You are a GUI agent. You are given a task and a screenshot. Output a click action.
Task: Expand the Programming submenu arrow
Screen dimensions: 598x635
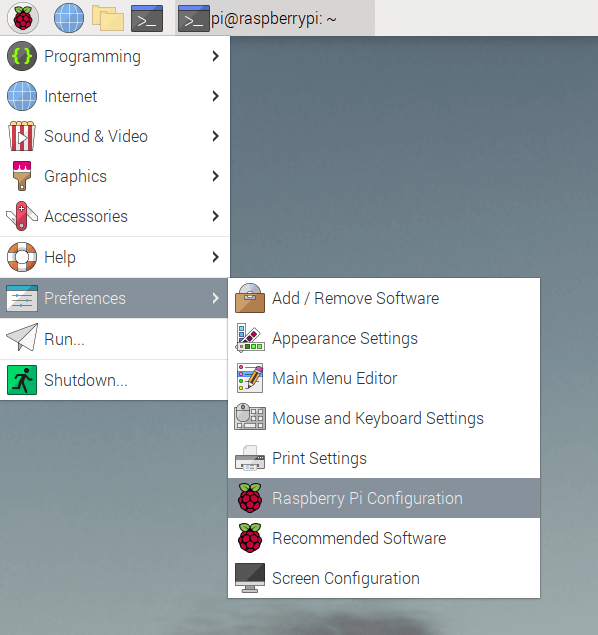coord(216,56)
